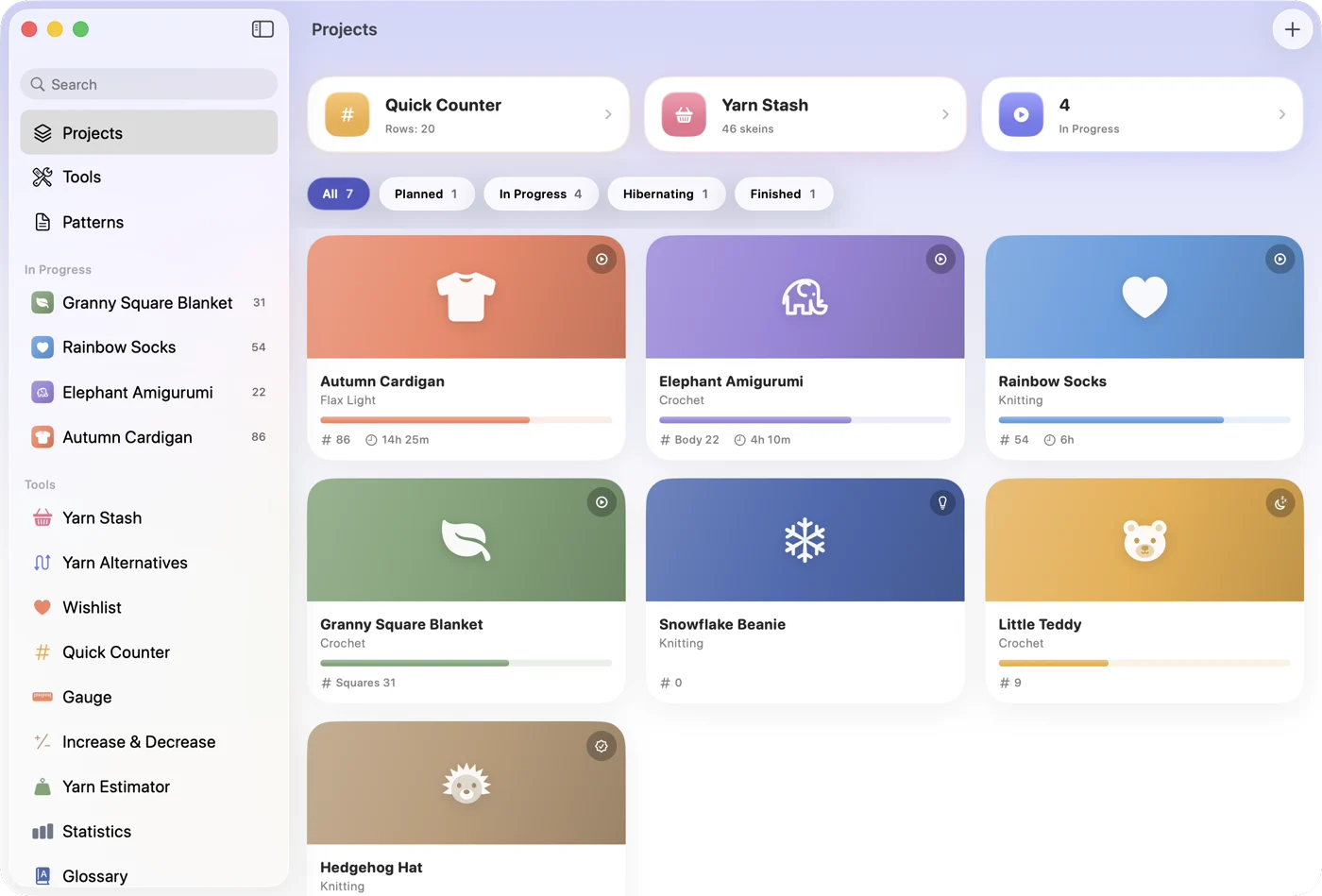
Task: Click Autumn Cardigan shirt icon in sidebar
Action: coord(42,437)
